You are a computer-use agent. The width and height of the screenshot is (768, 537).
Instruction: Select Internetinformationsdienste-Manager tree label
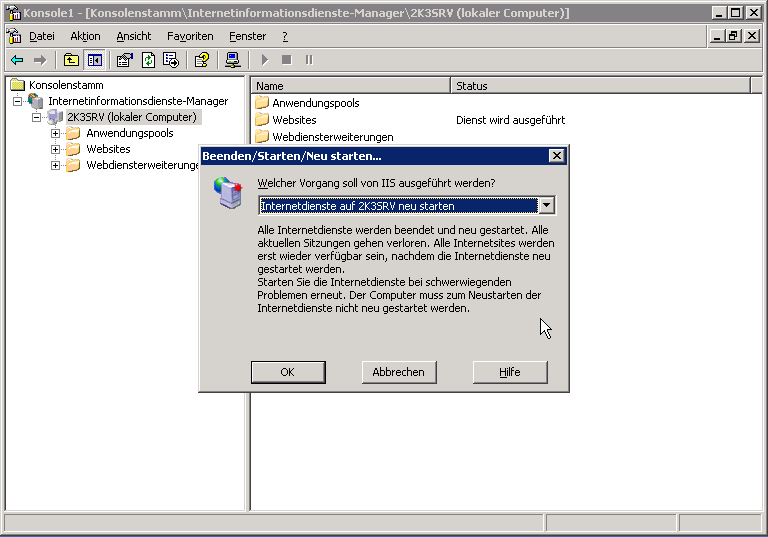point(138,101)
